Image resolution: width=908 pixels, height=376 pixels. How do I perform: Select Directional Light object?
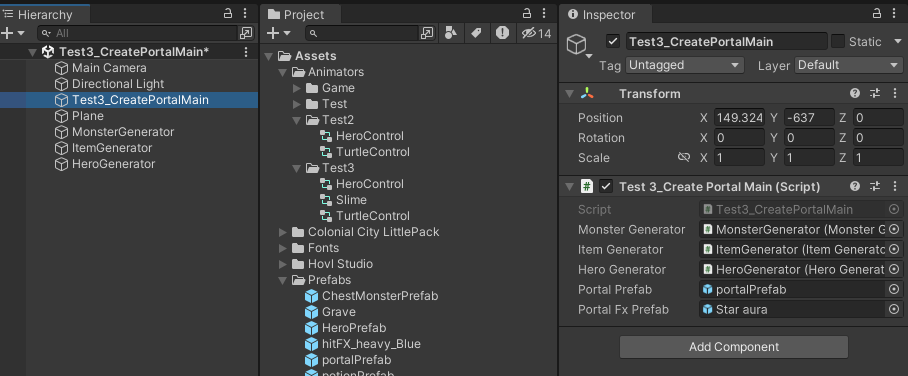point(118,84)
